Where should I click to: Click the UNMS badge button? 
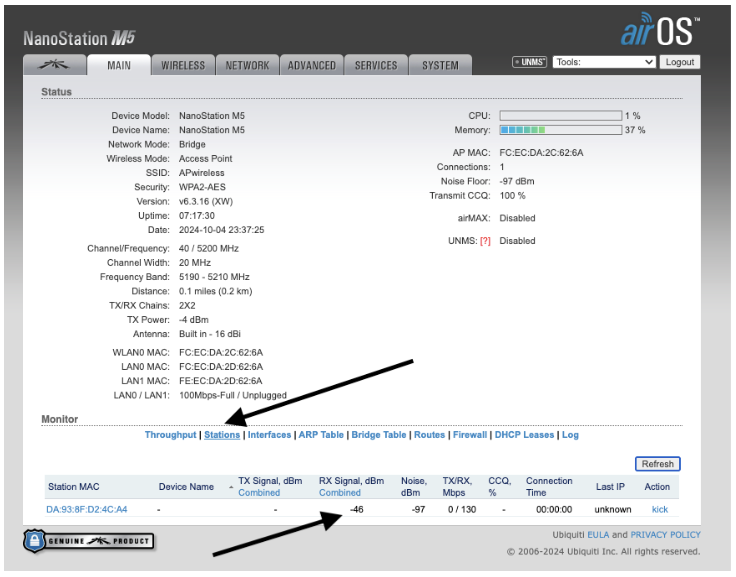click(529, 62)
